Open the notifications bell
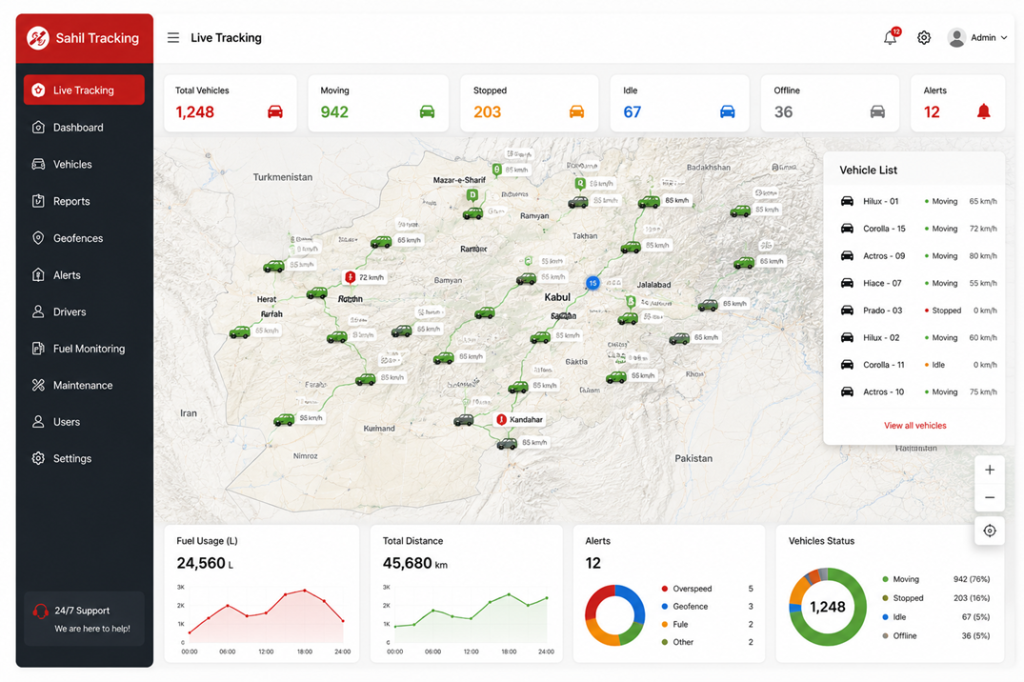Viewport: 1024px width, 682px height. coord(890,37)
